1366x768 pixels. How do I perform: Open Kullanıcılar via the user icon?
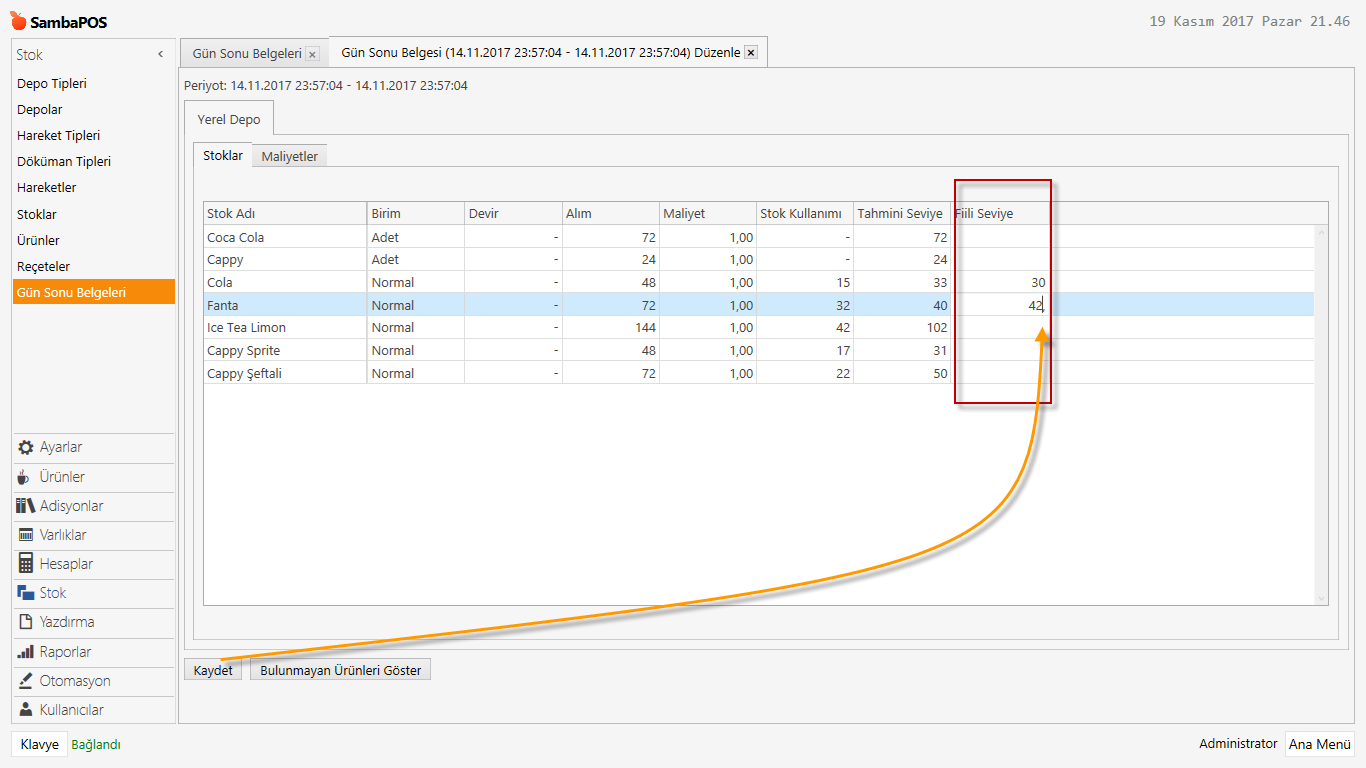pyautogui.click(x=26, y=710)
